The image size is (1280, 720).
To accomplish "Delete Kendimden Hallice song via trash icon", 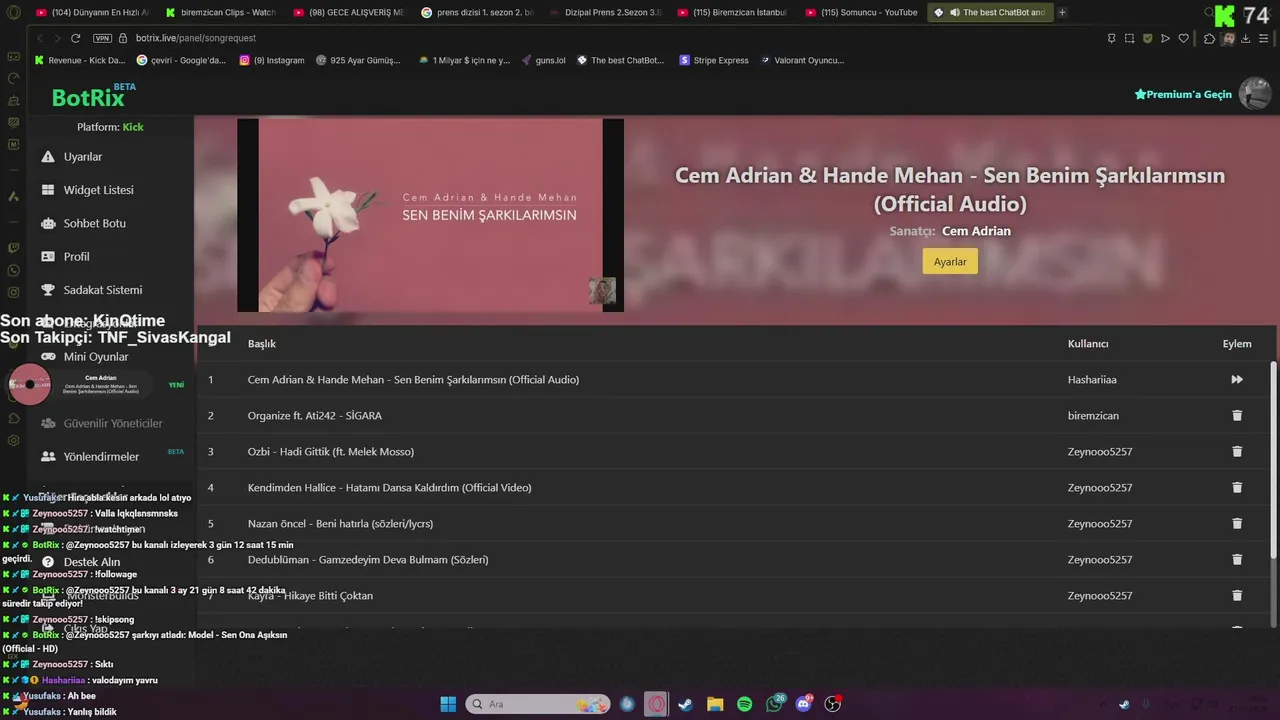I will pos(1237,488).
